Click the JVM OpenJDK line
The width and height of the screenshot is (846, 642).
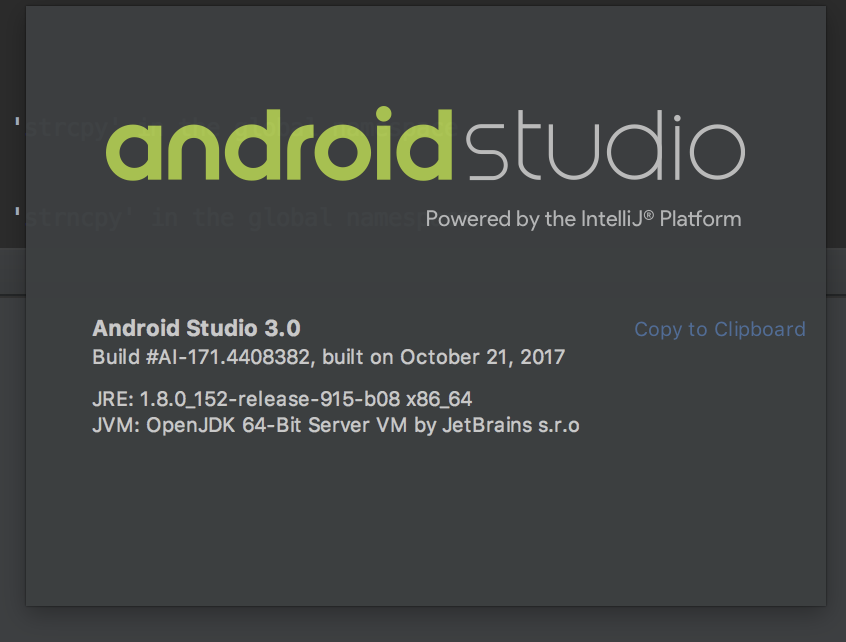[x=336, y=425]
